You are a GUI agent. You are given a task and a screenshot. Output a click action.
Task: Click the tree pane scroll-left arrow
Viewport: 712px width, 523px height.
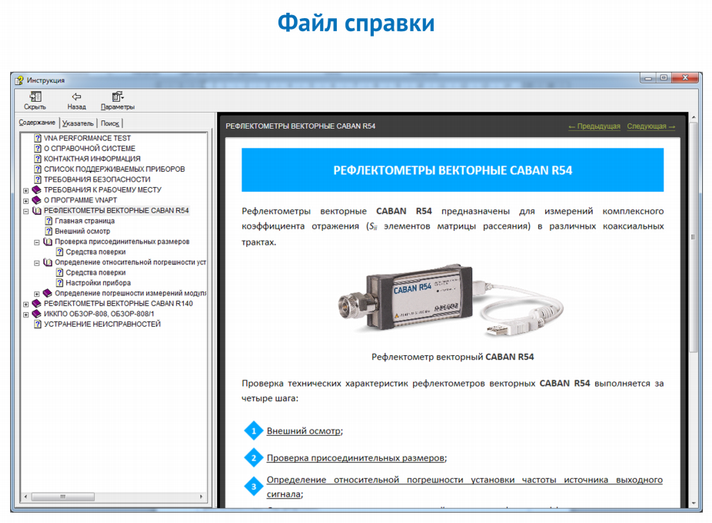click(x=25, y=497)
